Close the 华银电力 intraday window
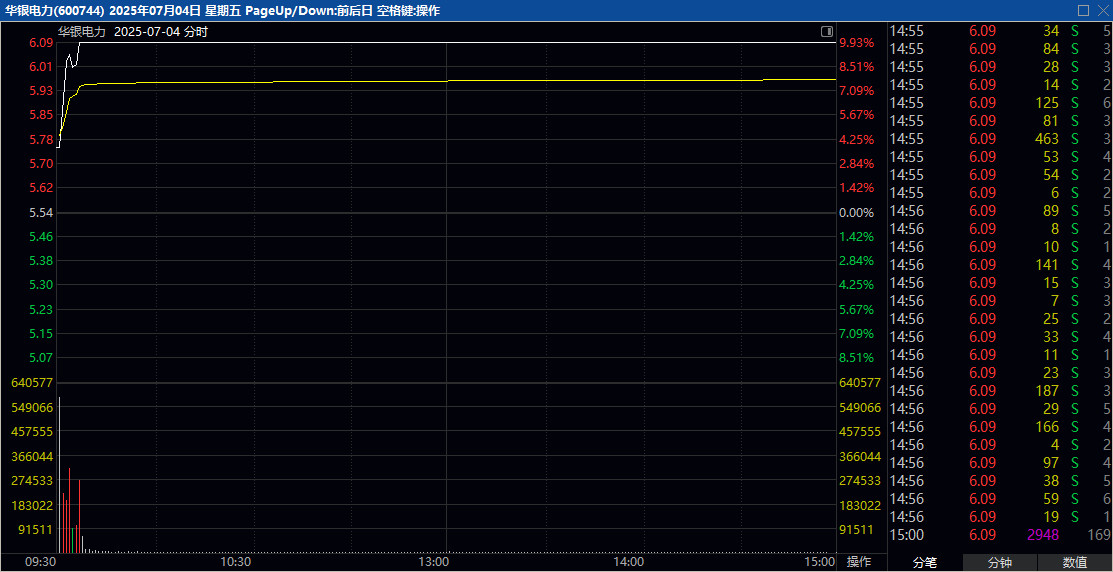 tap(1101, 10)
